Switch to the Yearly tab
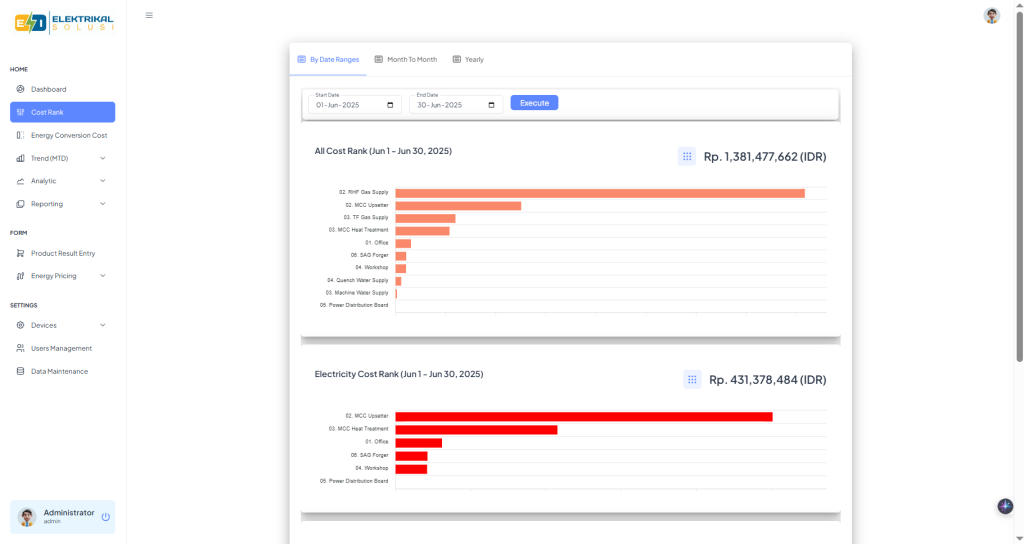Screen dimensions: 1024x544 point(468,60)
